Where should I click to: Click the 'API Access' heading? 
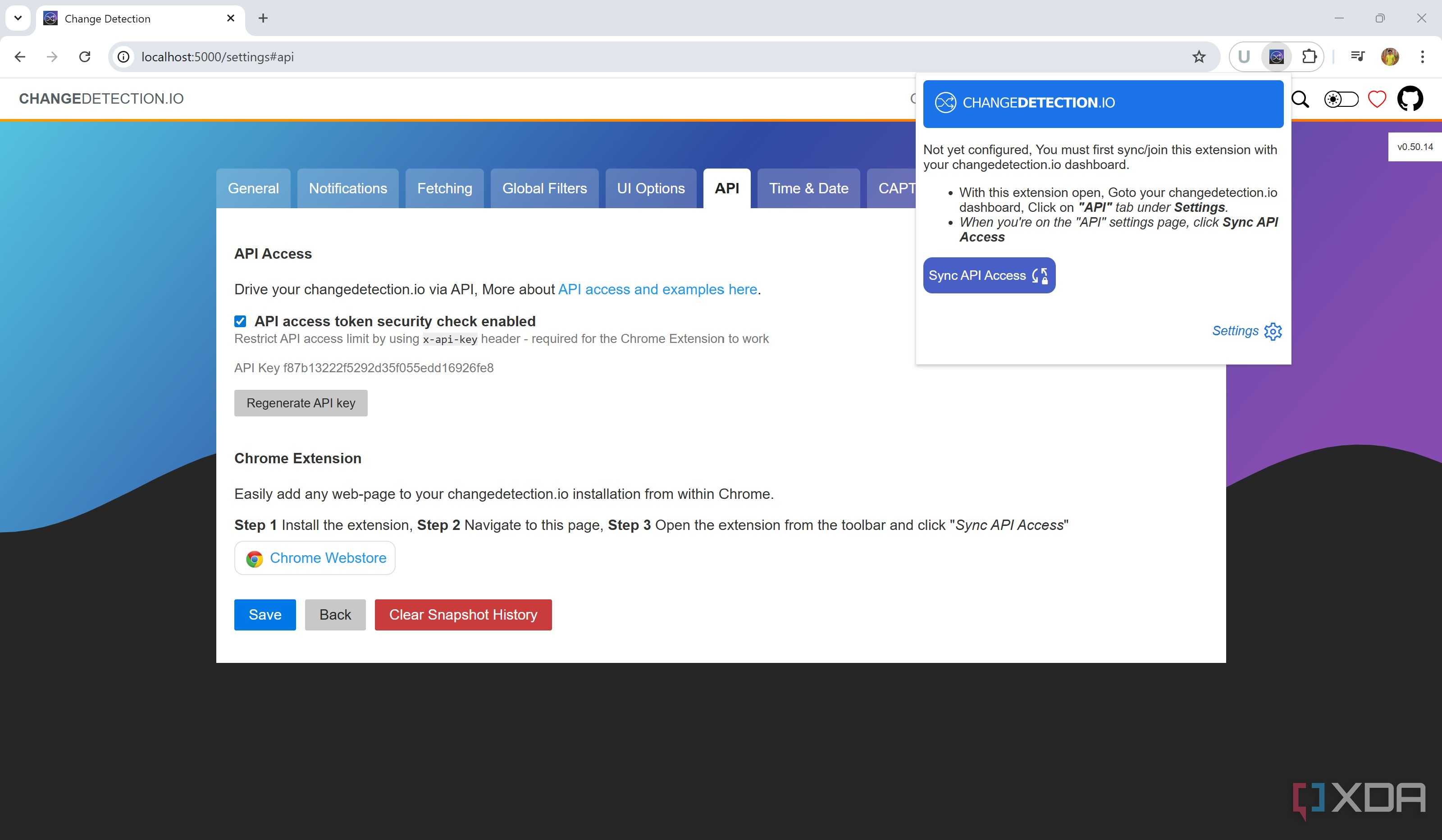tap(273, 254)
